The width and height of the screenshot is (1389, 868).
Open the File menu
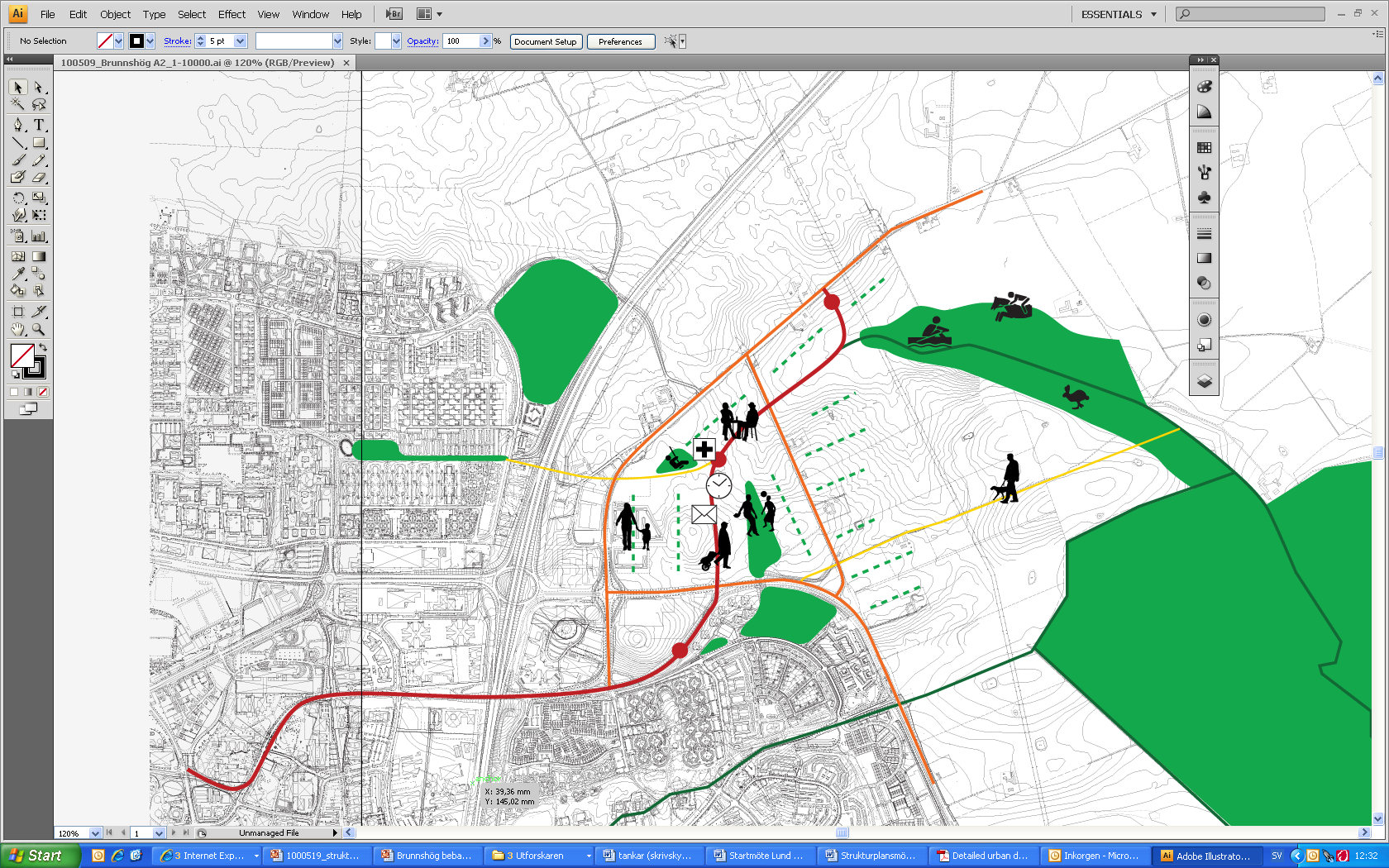(x=48, y=14)
